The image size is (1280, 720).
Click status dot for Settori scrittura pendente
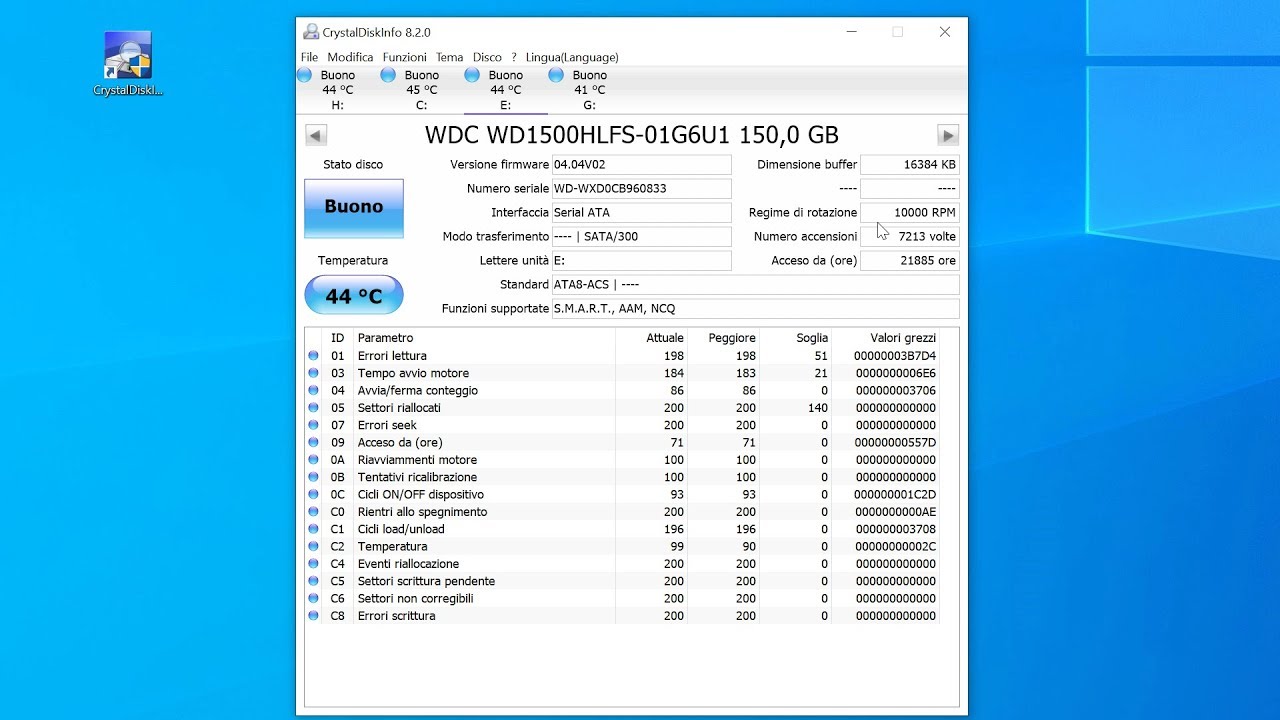click(313, 581)
